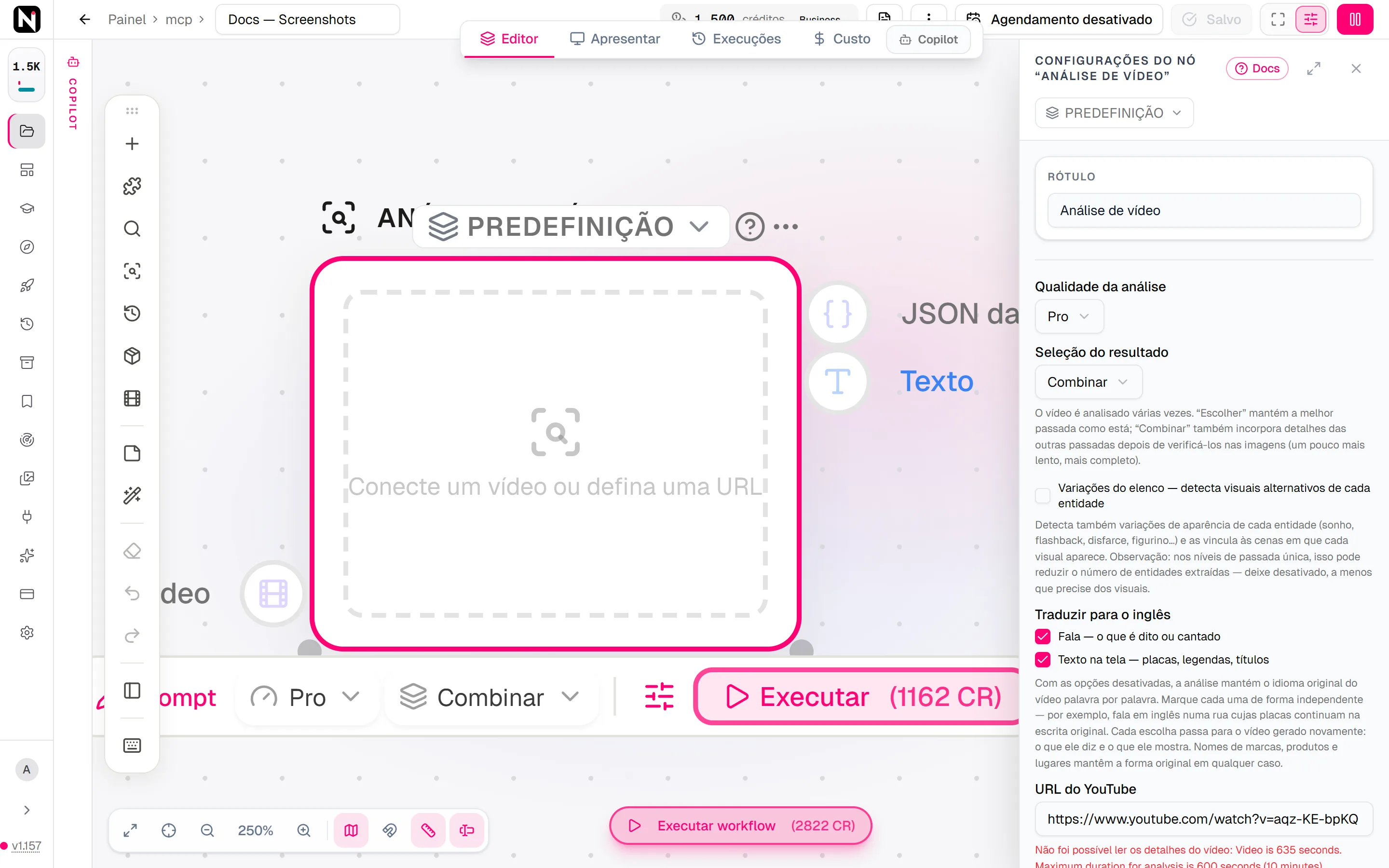Viewport: 1389px width, 868px height.
Task: Click the undo arrow icon
Action: coord(132,593)
